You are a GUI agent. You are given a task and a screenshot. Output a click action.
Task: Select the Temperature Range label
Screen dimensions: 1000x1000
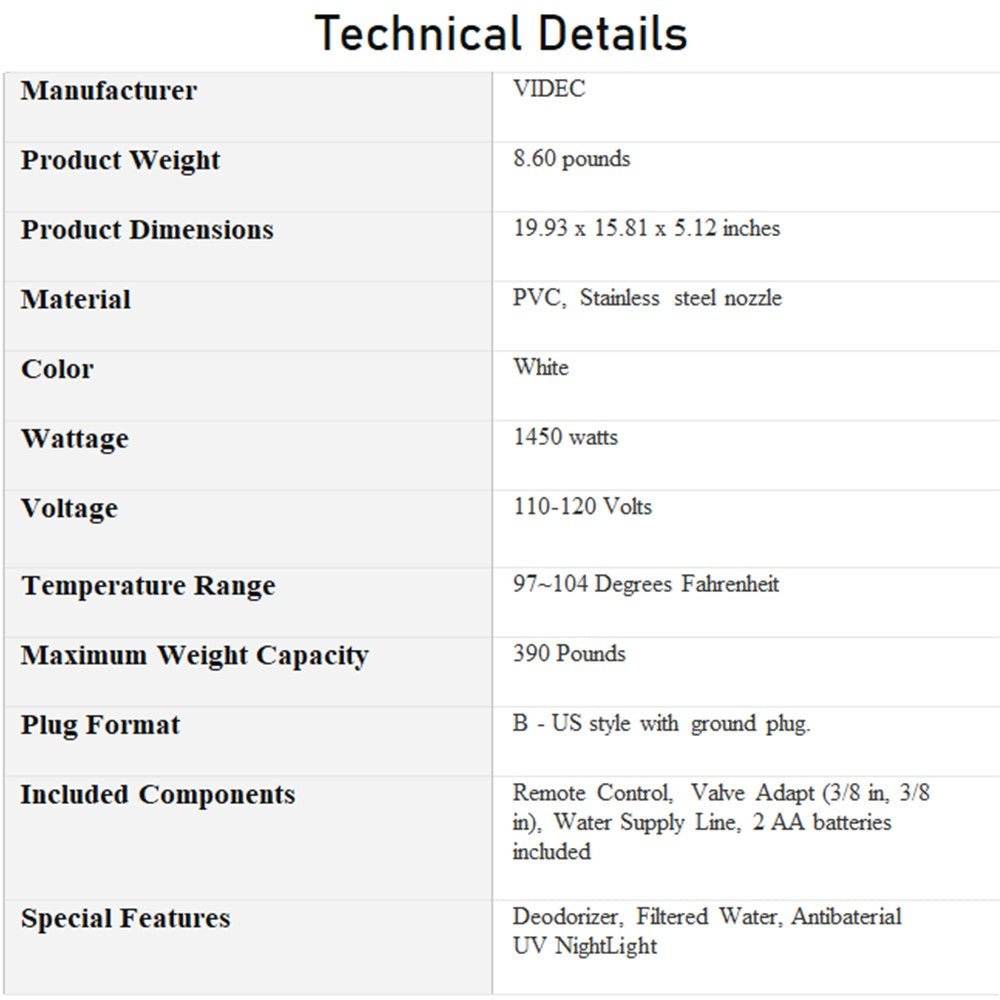[x=148, y=586]
